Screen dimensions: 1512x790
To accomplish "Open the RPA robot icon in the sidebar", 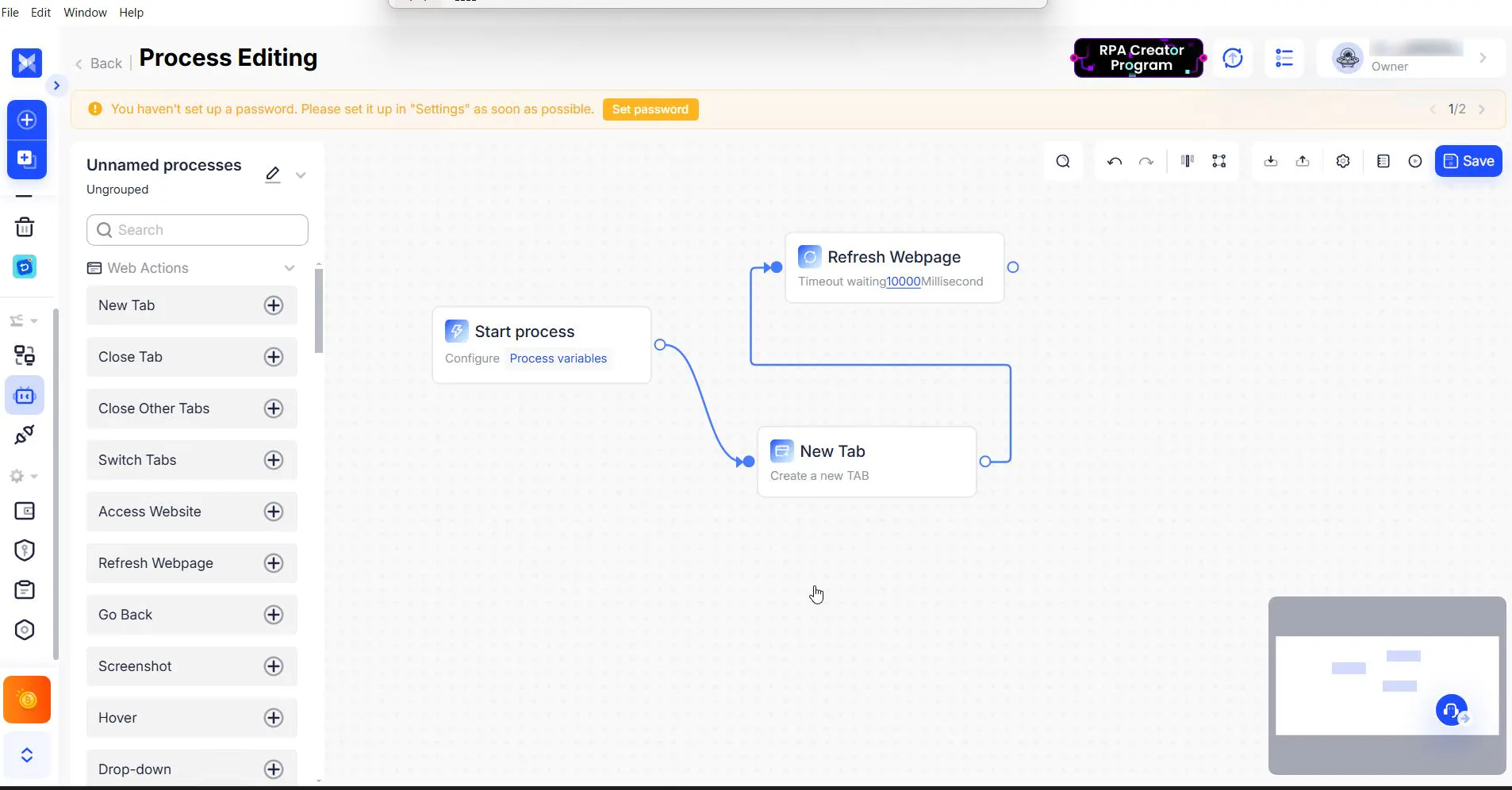I will click(x=25, y=396).
